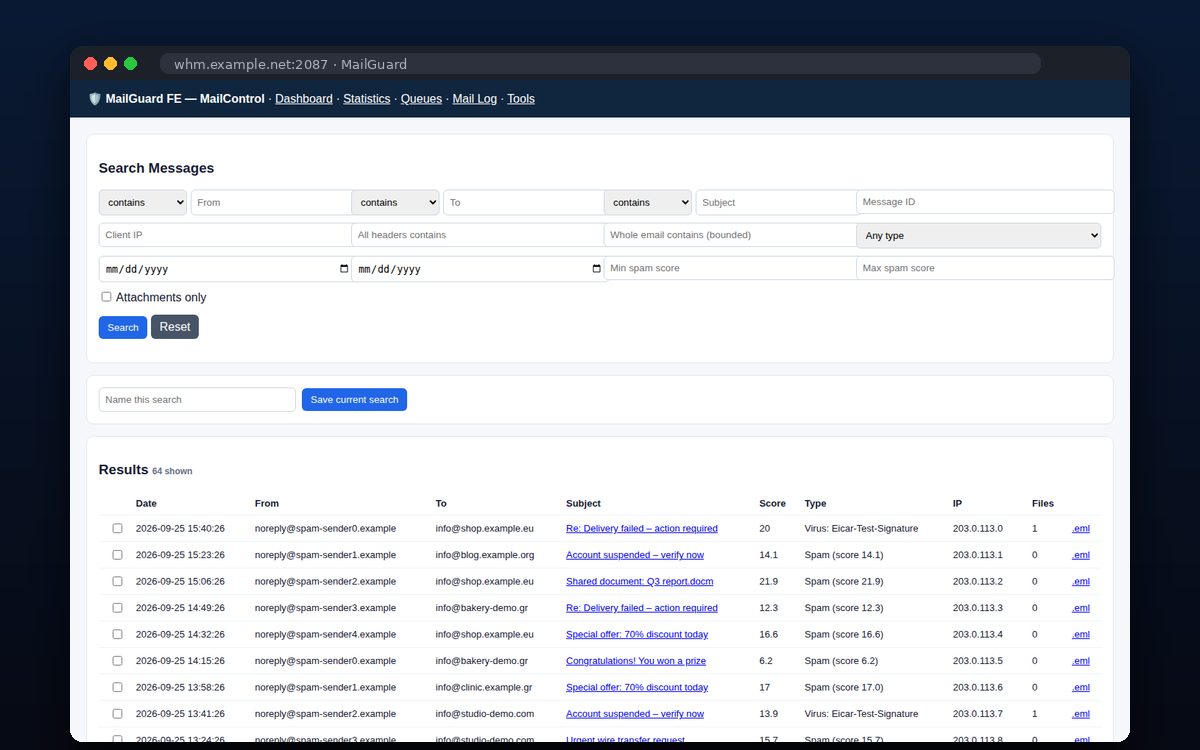Select row checkbox for 2026-09-25 15:06:26
1200x750 pixels.
[117, 581]
